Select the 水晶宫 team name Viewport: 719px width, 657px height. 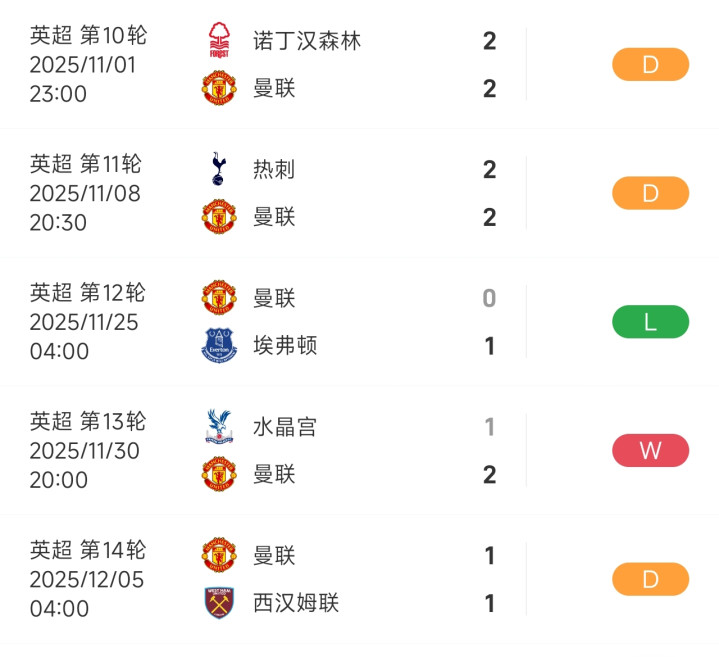(x=285, y=427)
